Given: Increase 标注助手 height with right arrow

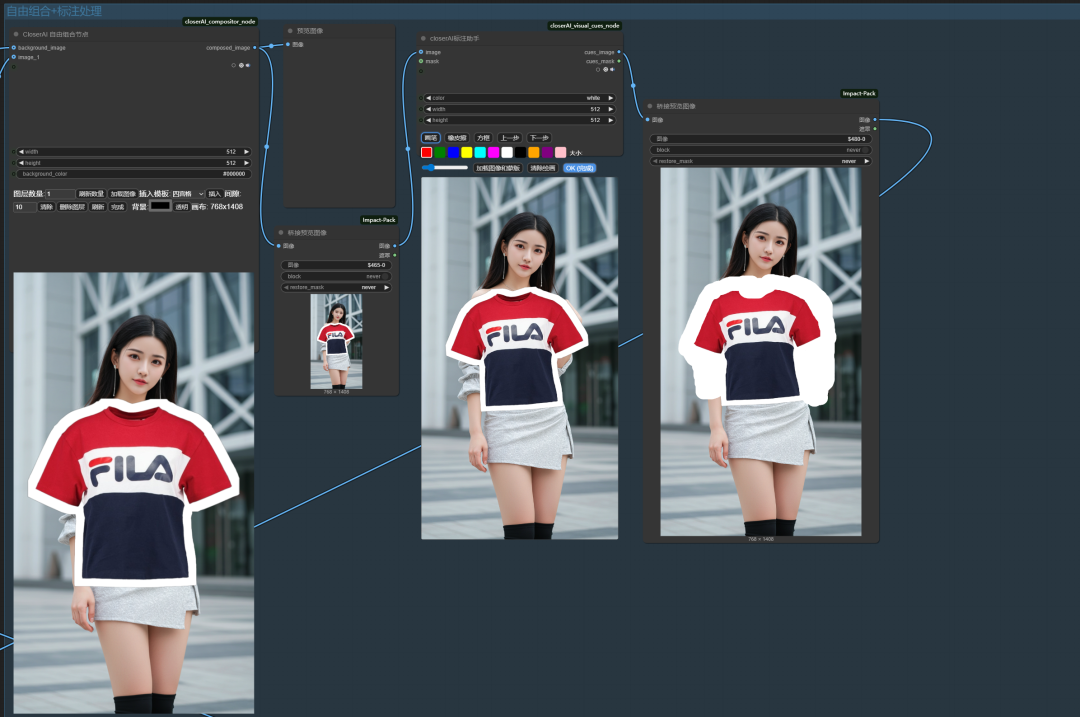Looking at the screenshot, I should (x=610, y=120).
